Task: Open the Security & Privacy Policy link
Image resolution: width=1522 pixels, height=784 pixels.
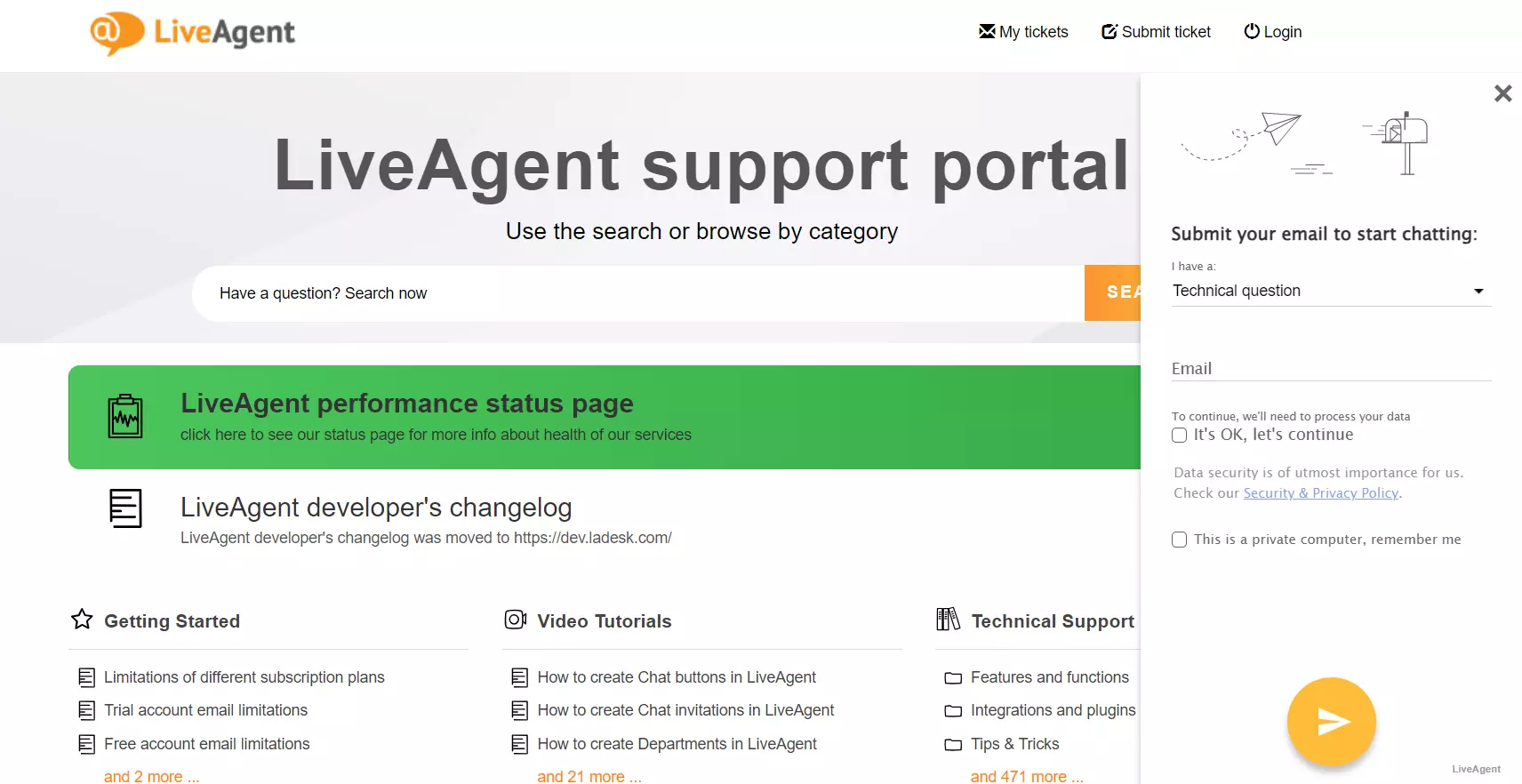Action: click(1321, 493)
